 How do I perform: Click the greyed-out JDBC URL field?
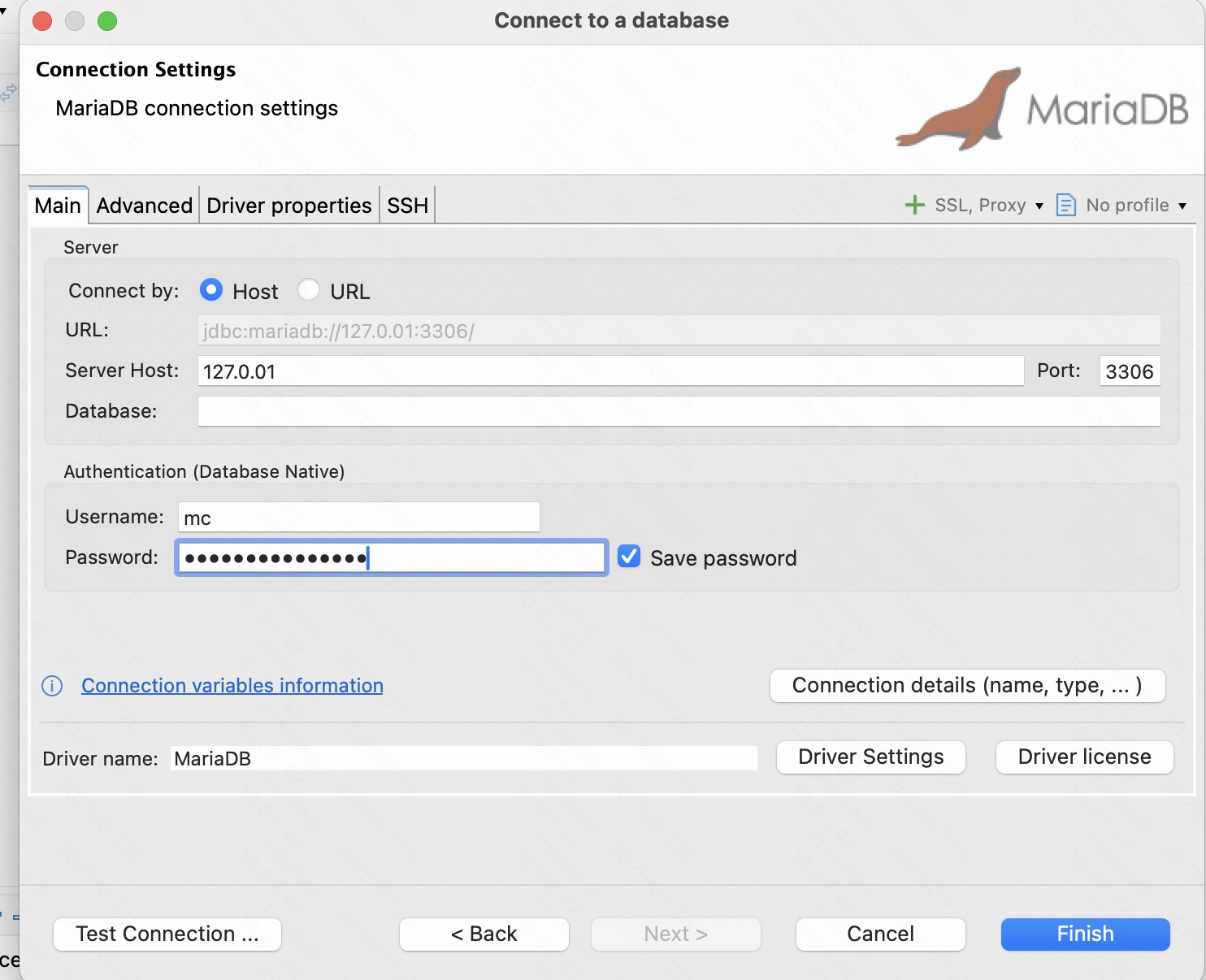tap(679, 331)
